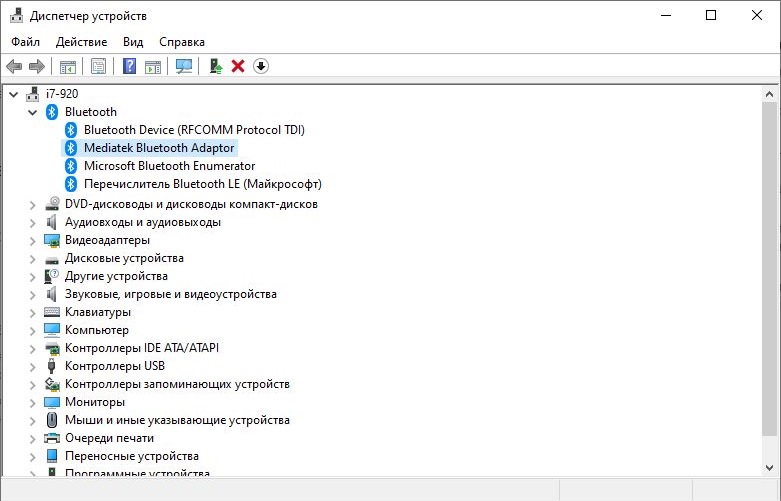Open the Вид menu
781x501 pixels.
pos(133,42)
